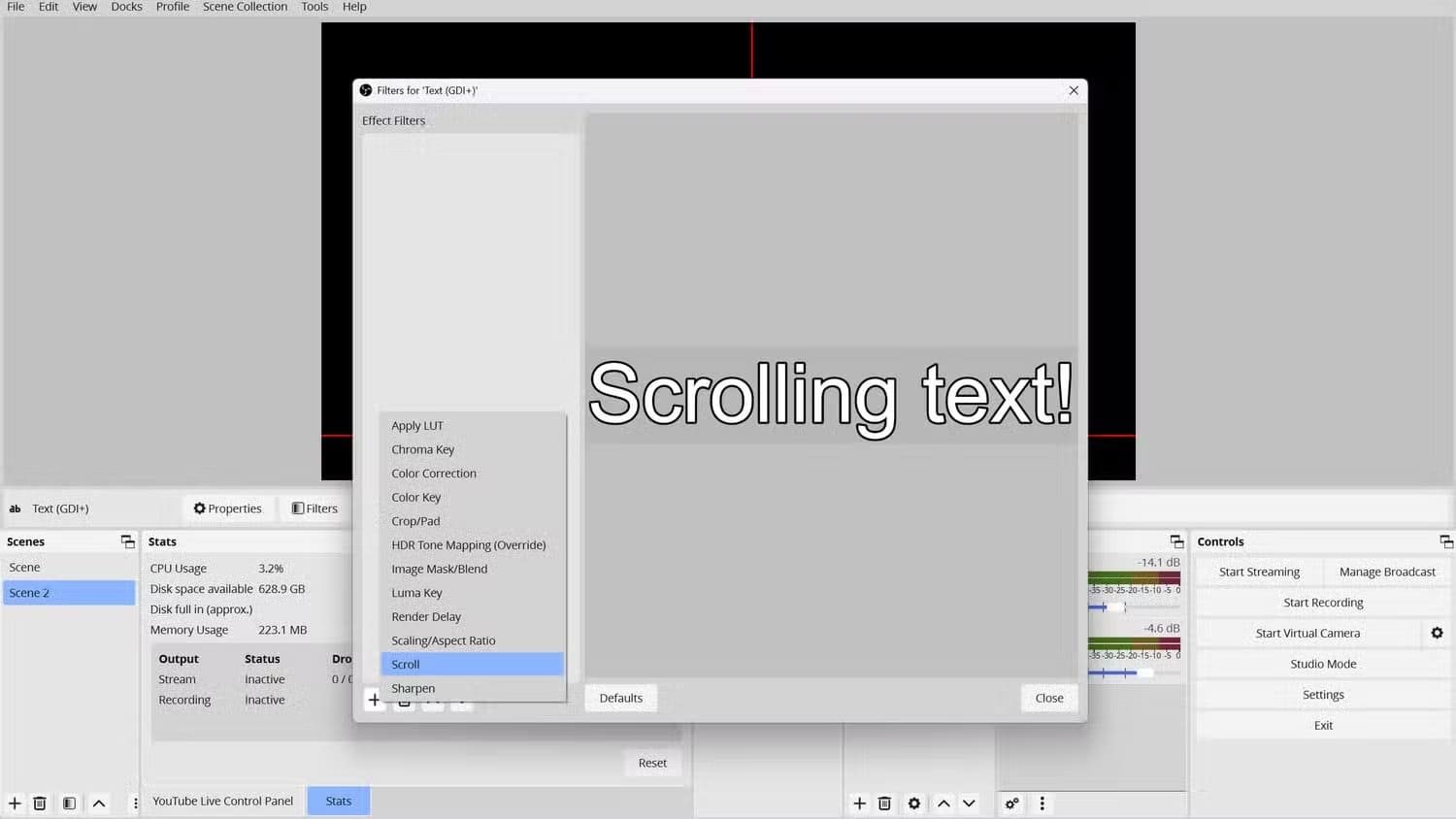This screenshot has width=1456, height=819.
Task: Open Properties for Text (GDI+) source
Action: pos(227,508)
